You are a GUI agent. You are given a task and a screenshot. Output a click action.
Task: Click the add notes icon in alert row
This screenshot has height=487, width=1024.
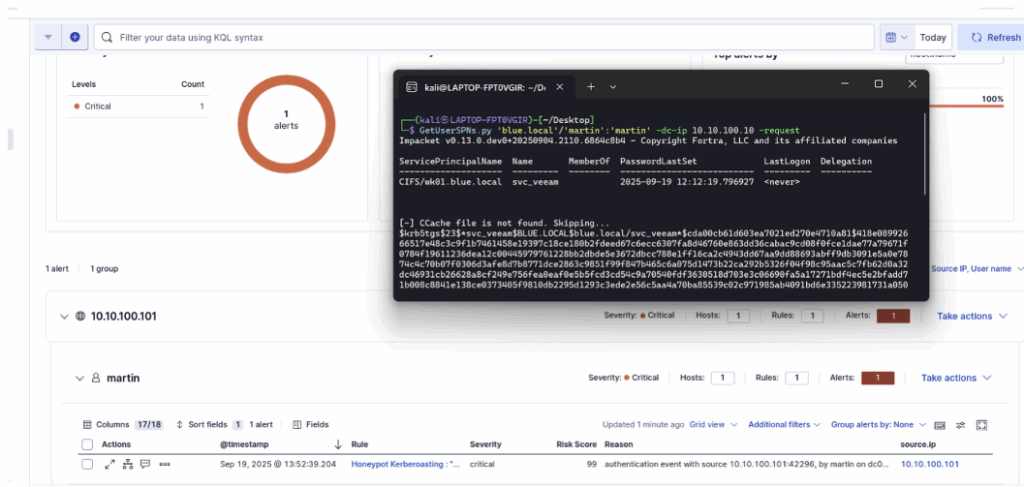[x=145, y=464]
